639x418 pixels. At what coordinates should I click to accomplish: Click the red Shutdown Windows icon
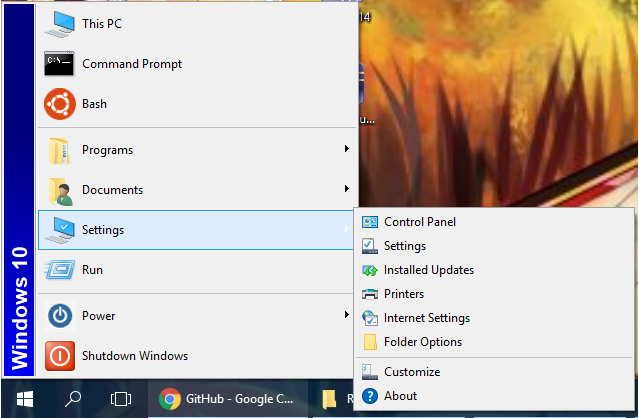click(x=60, y=356)
